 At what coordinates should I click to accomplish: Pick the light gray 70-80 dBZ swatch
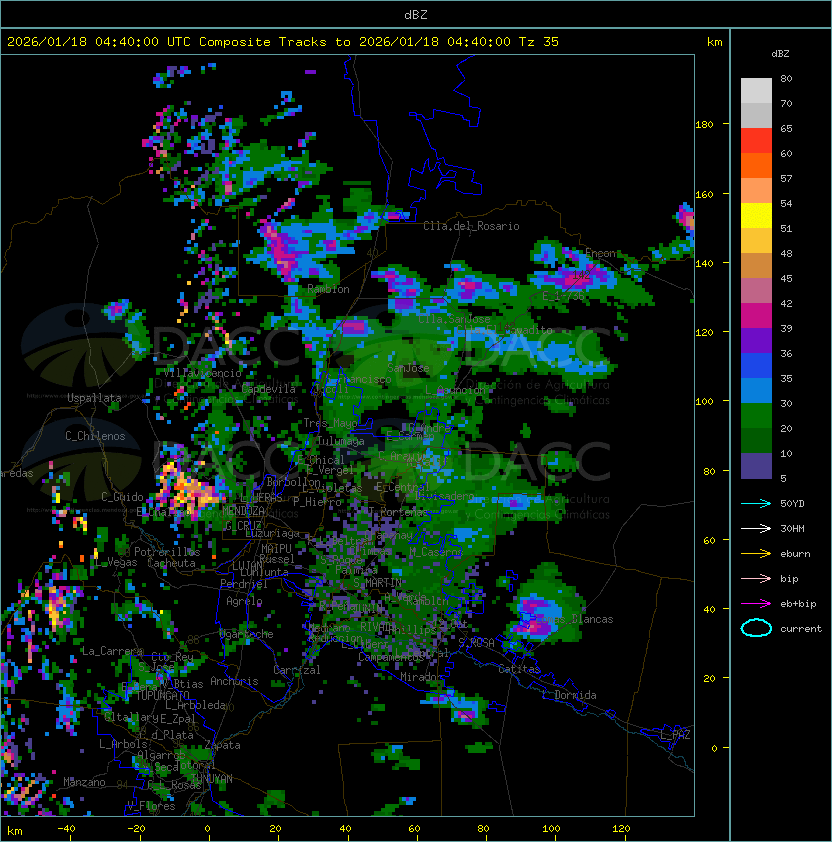[x=756, y=90]
